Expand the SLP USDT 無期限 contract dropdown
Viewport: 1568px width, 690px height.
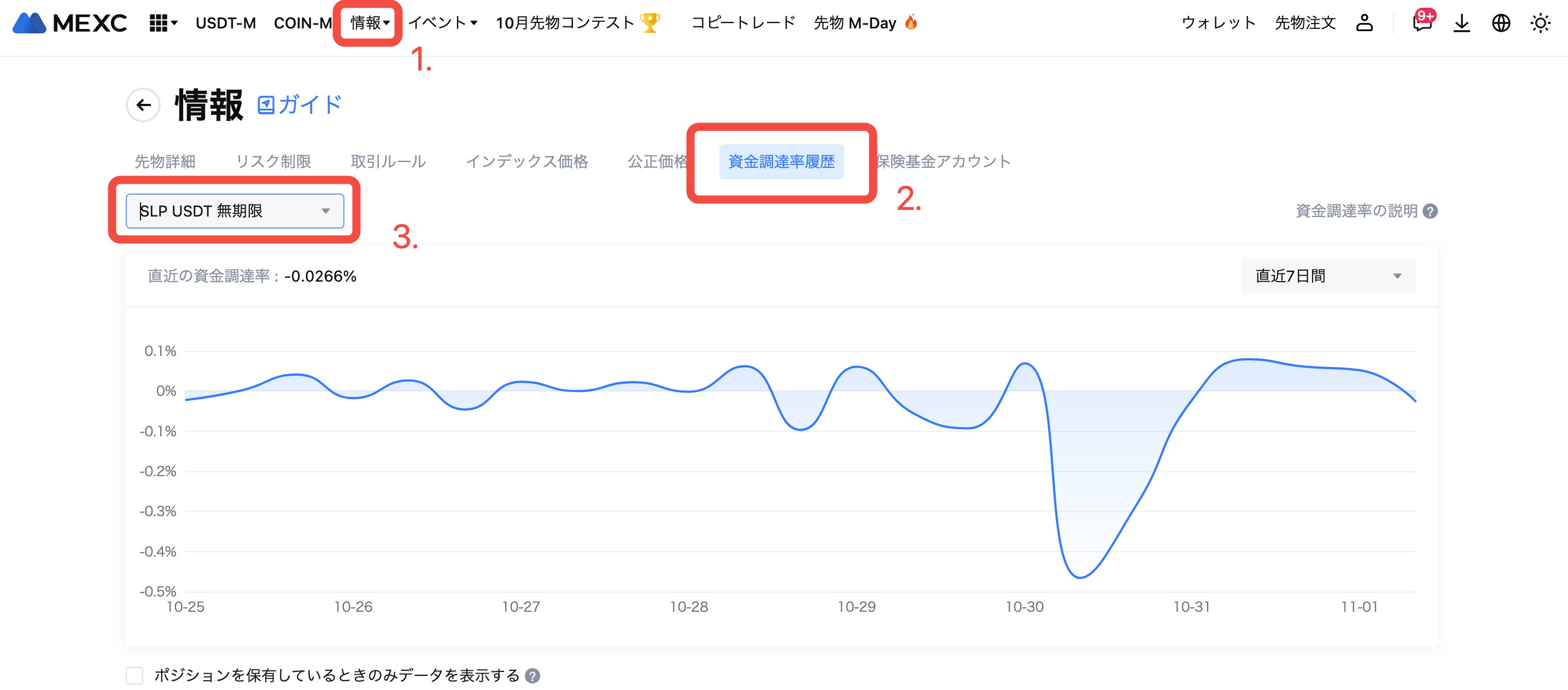[235, 211]
